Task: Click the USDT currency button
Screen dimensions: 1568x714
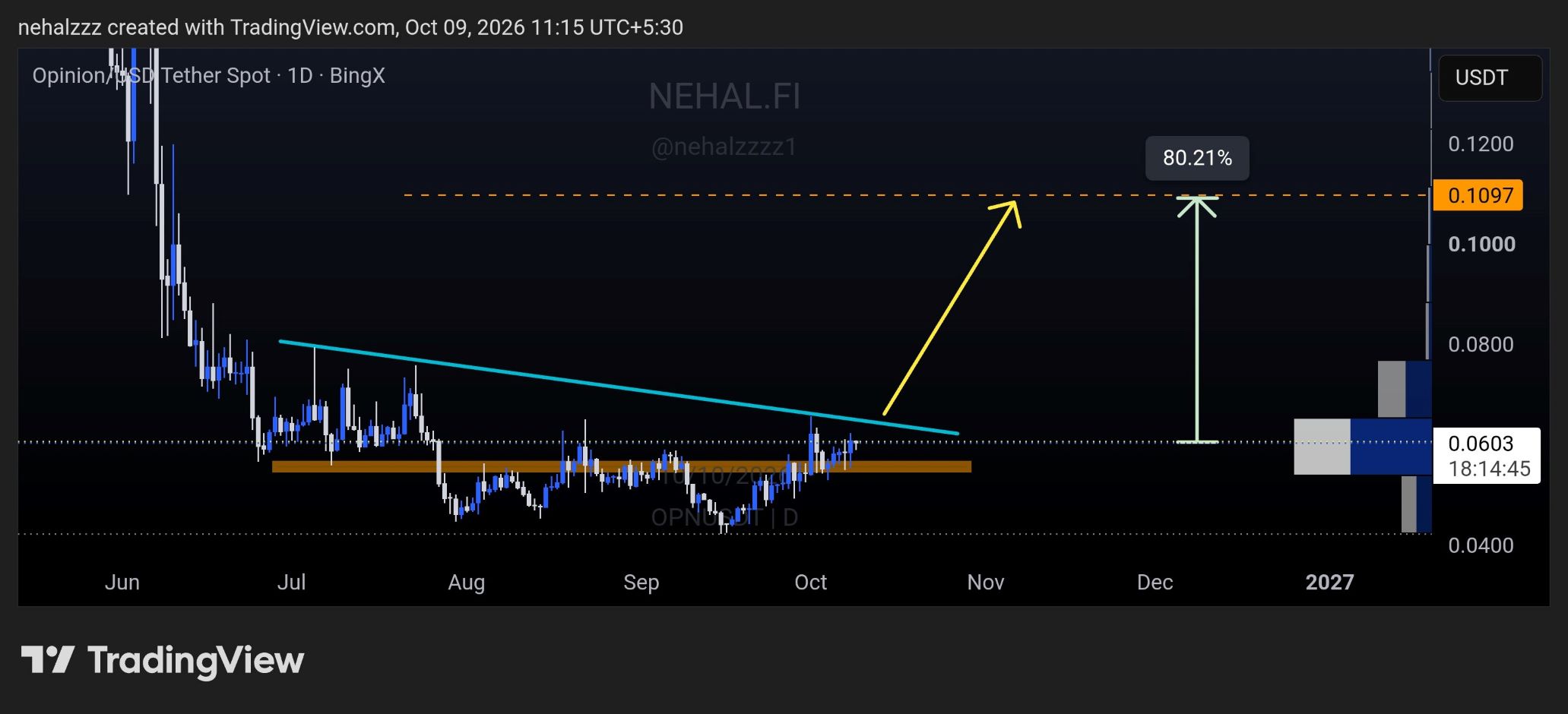Action: [x=1490, y=77]
